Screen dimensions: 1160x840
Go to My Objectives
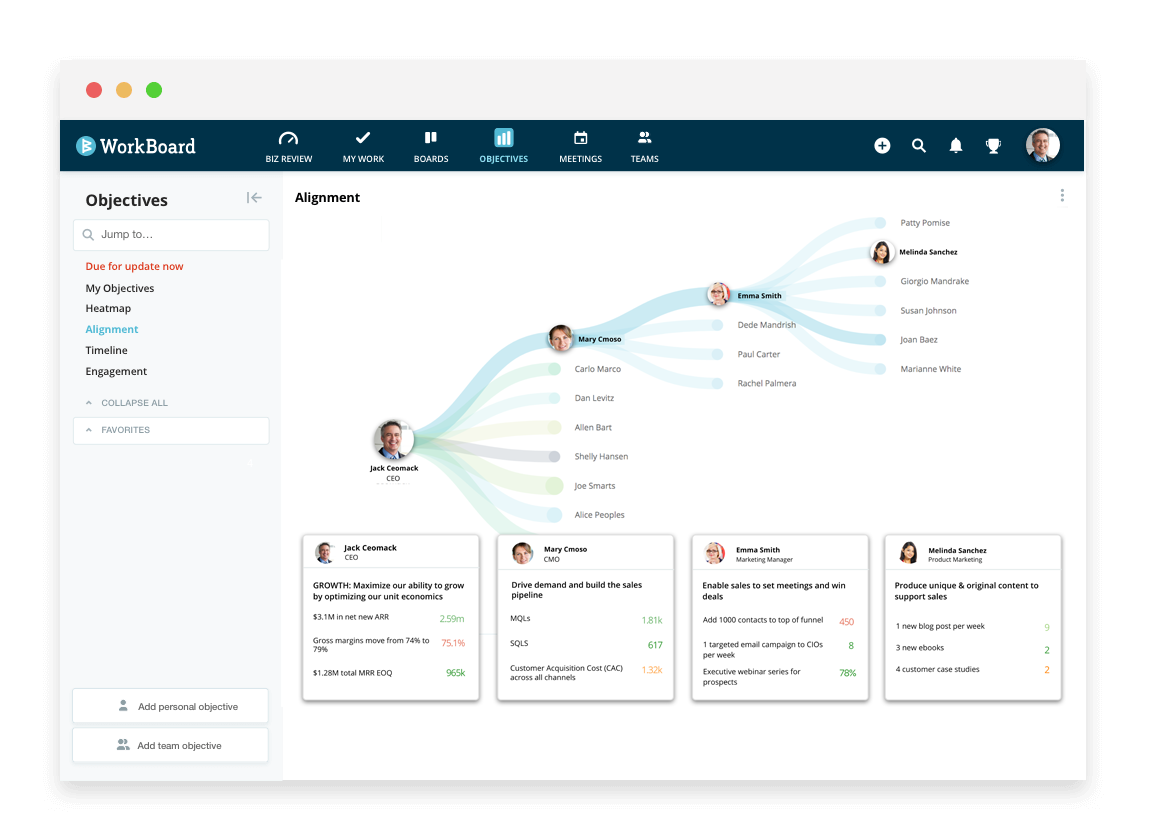pos(120,288)
